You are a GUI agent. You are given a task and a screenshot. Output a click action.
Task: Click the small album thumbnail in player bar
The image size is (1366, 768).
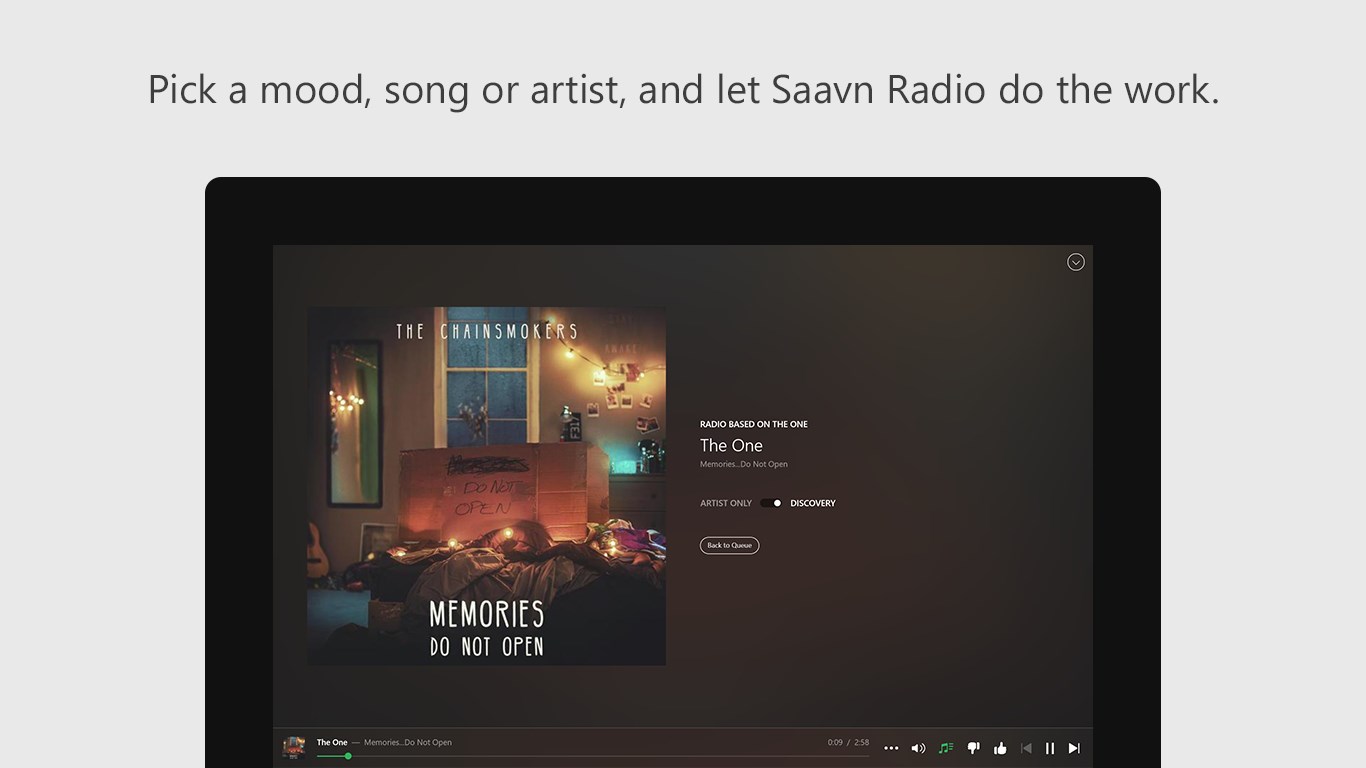294,747
